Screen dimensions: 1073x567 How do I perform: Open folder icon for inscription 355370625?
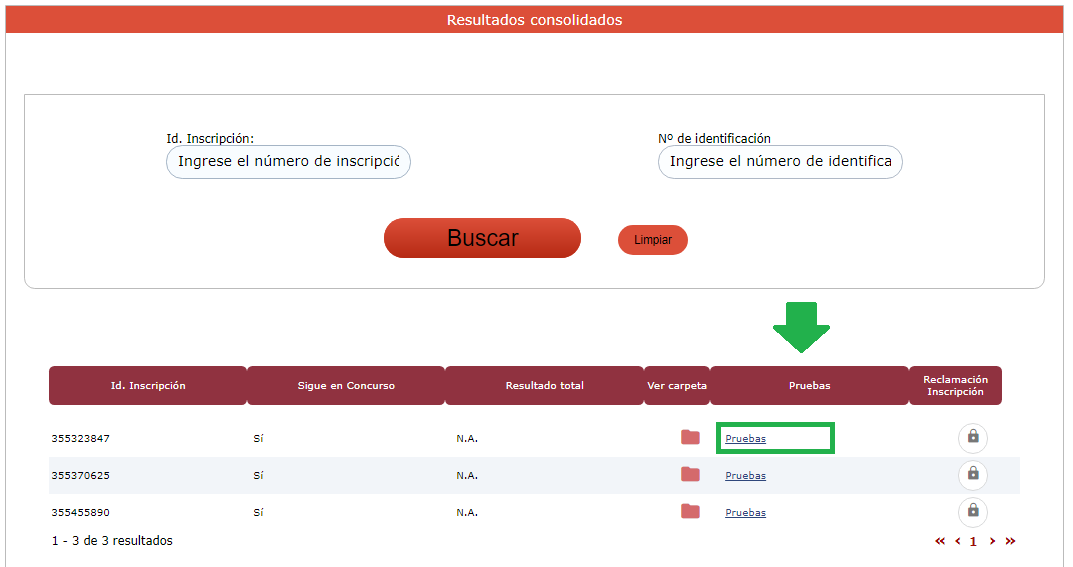pyautogui.click(x=690, y=474)
